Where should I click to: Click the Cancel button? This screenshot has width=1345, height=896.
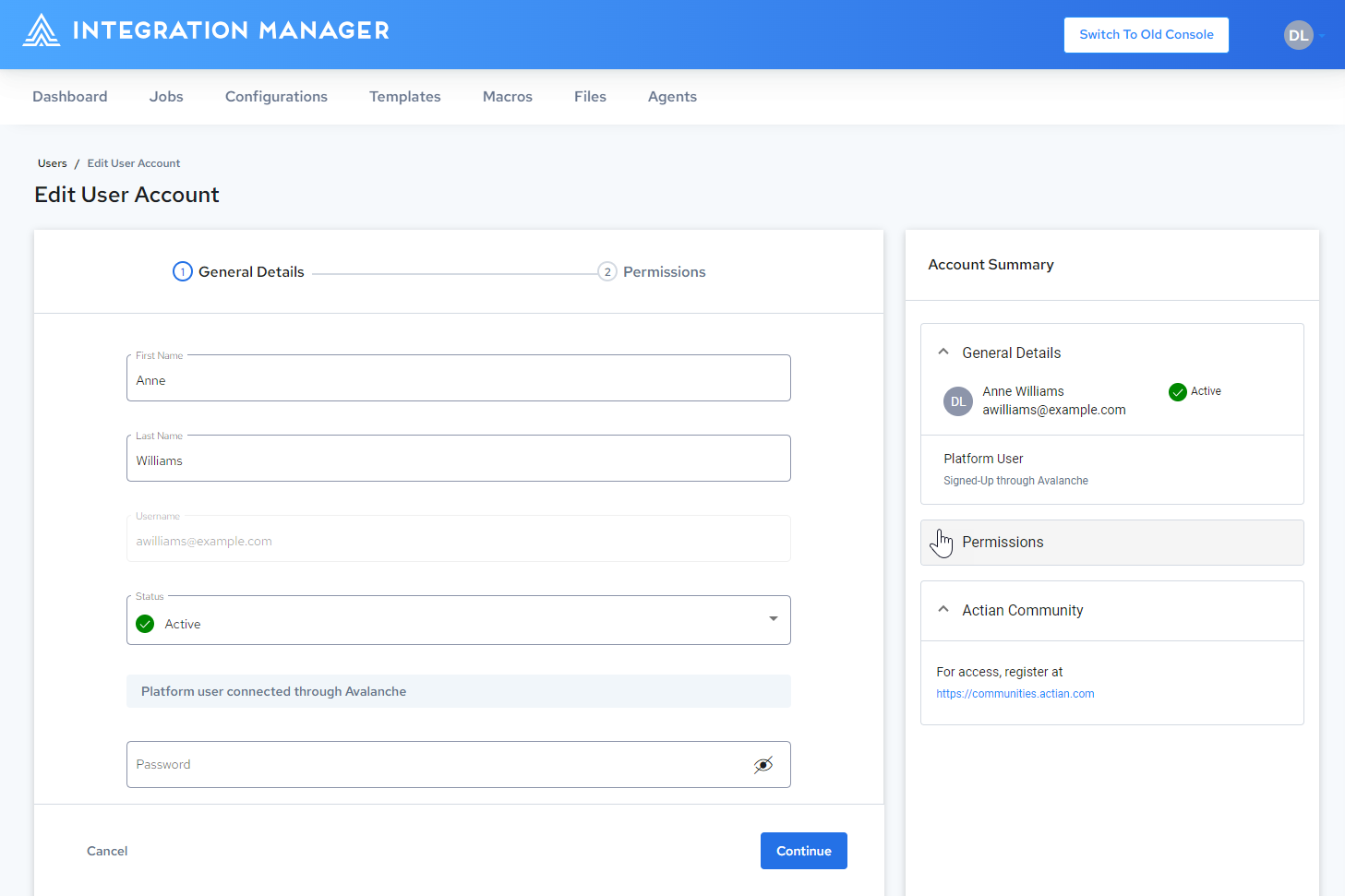click(107, 851)
